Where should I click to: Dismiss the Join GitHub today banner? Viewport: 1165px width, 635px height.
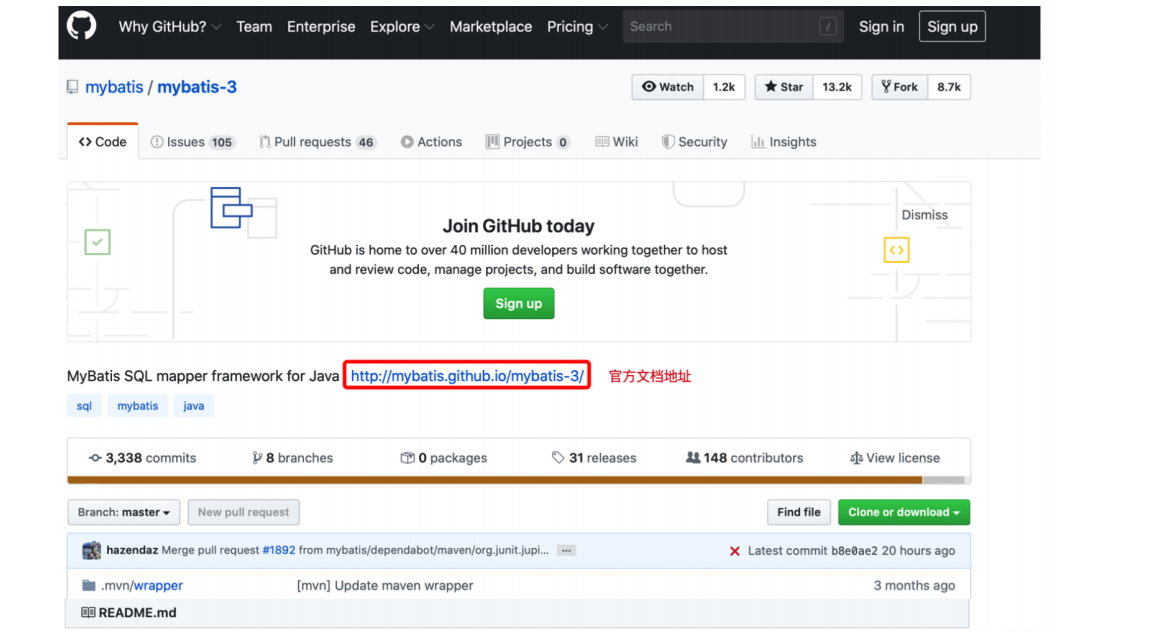point(924,215)
